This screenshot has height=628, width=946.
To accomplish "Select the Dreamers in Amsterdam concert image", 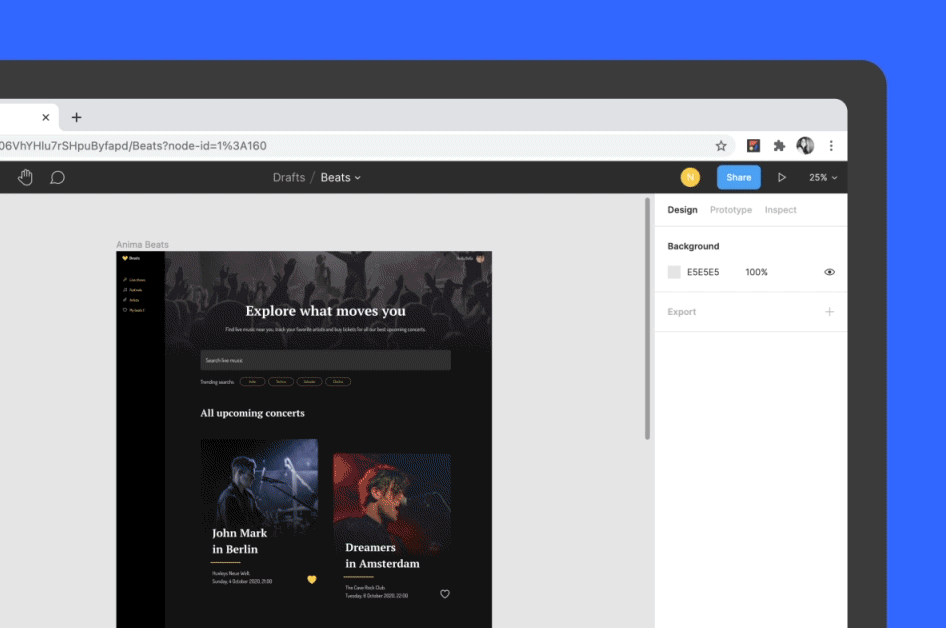I will [392, 504].
